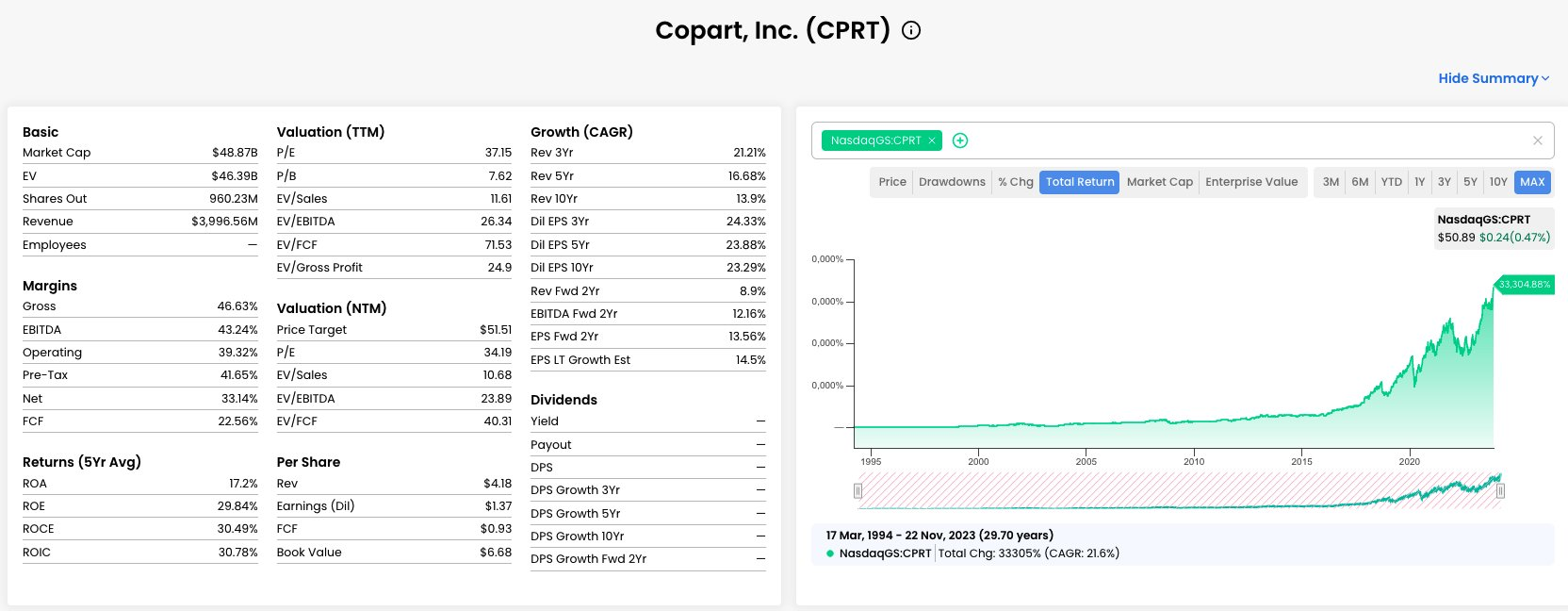Viewport: 1568px width, 611px height.
Task: Click P/B value 7.62
Action: tap(500, 176)
